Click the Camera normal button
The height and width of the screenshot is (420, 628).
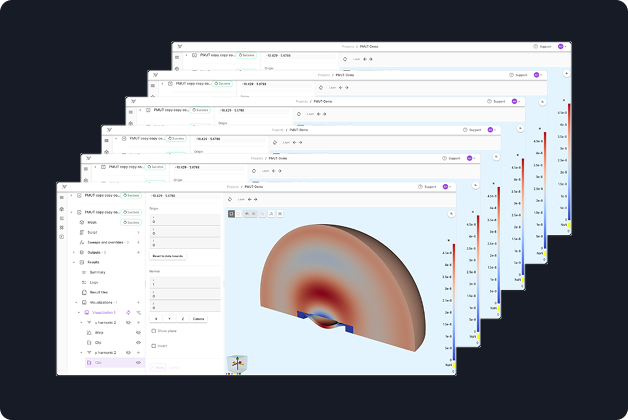[199, 319]
